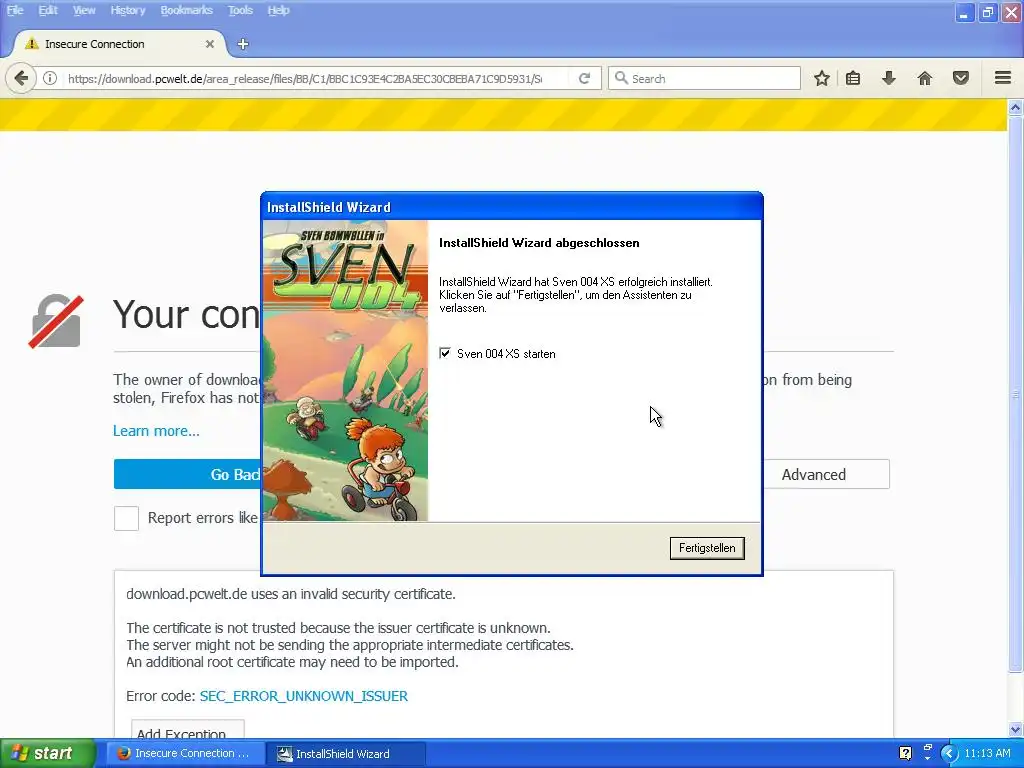Open the Firefox hamburger menu
This screenshot has width=1024, height=768.
(1003, 78)
